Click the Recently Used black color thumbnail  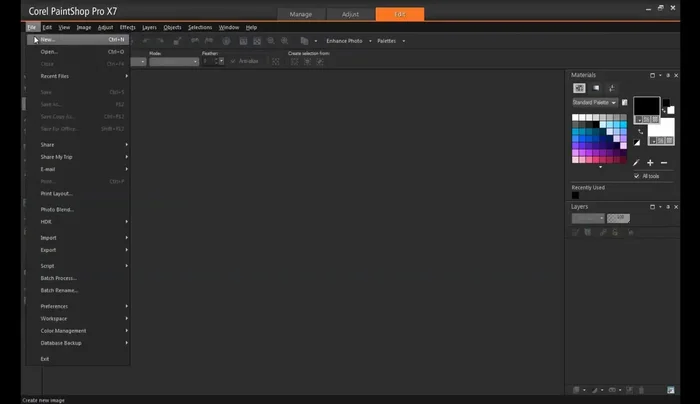tap(575, 195)
